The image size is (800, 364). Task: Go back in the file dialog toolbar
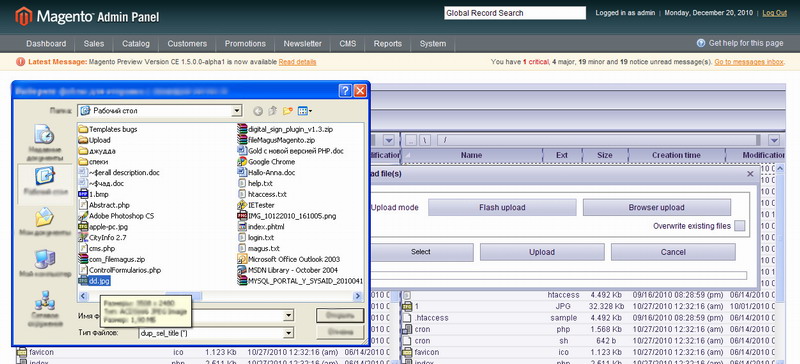click(x=258, y=110)
